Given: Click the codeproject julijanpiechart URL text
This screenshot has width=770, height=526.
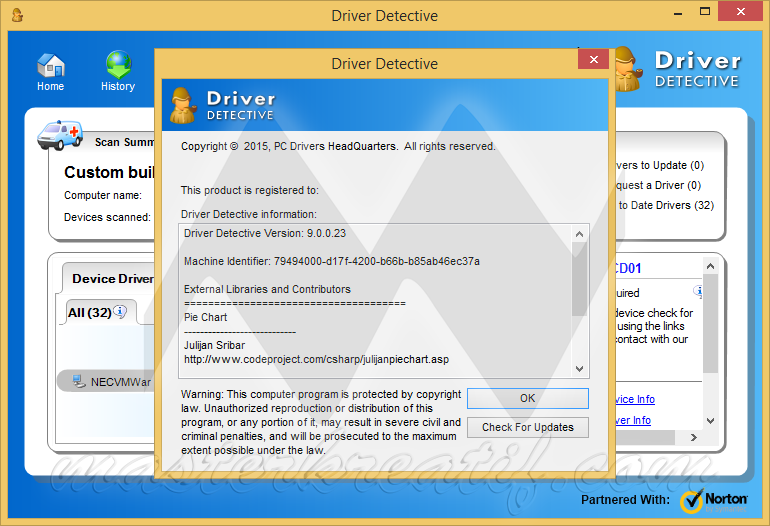Looking at the screenshot, I should [316, 360].
